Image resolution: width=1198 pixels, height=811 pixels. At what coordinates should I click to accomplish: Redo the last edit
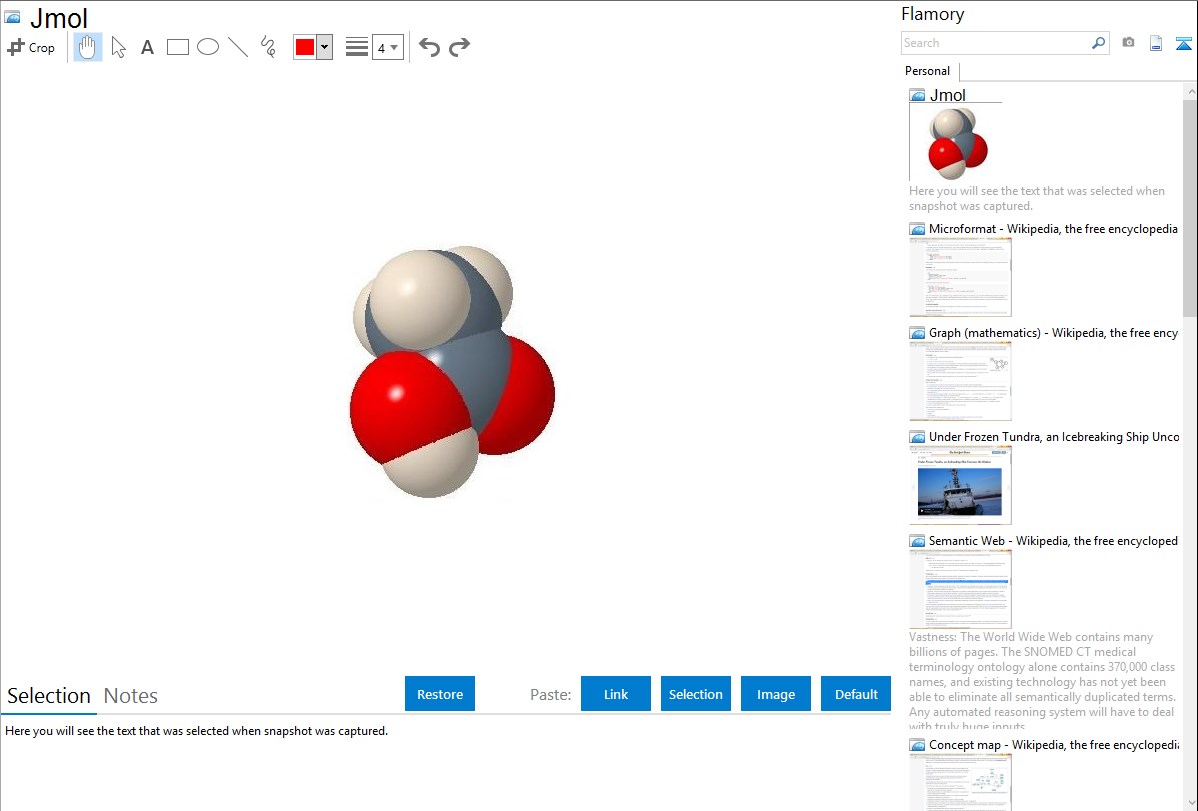pos(459,47)
